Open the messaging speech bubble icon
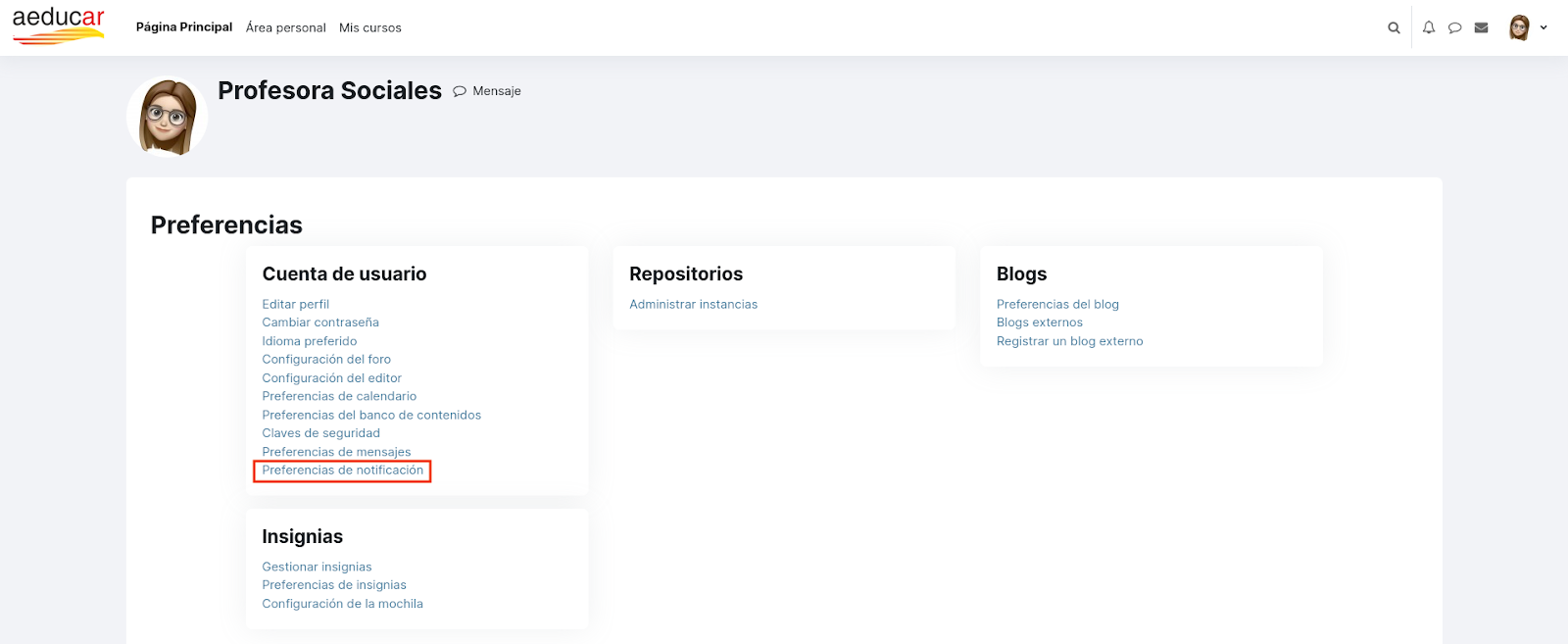 1455,27
